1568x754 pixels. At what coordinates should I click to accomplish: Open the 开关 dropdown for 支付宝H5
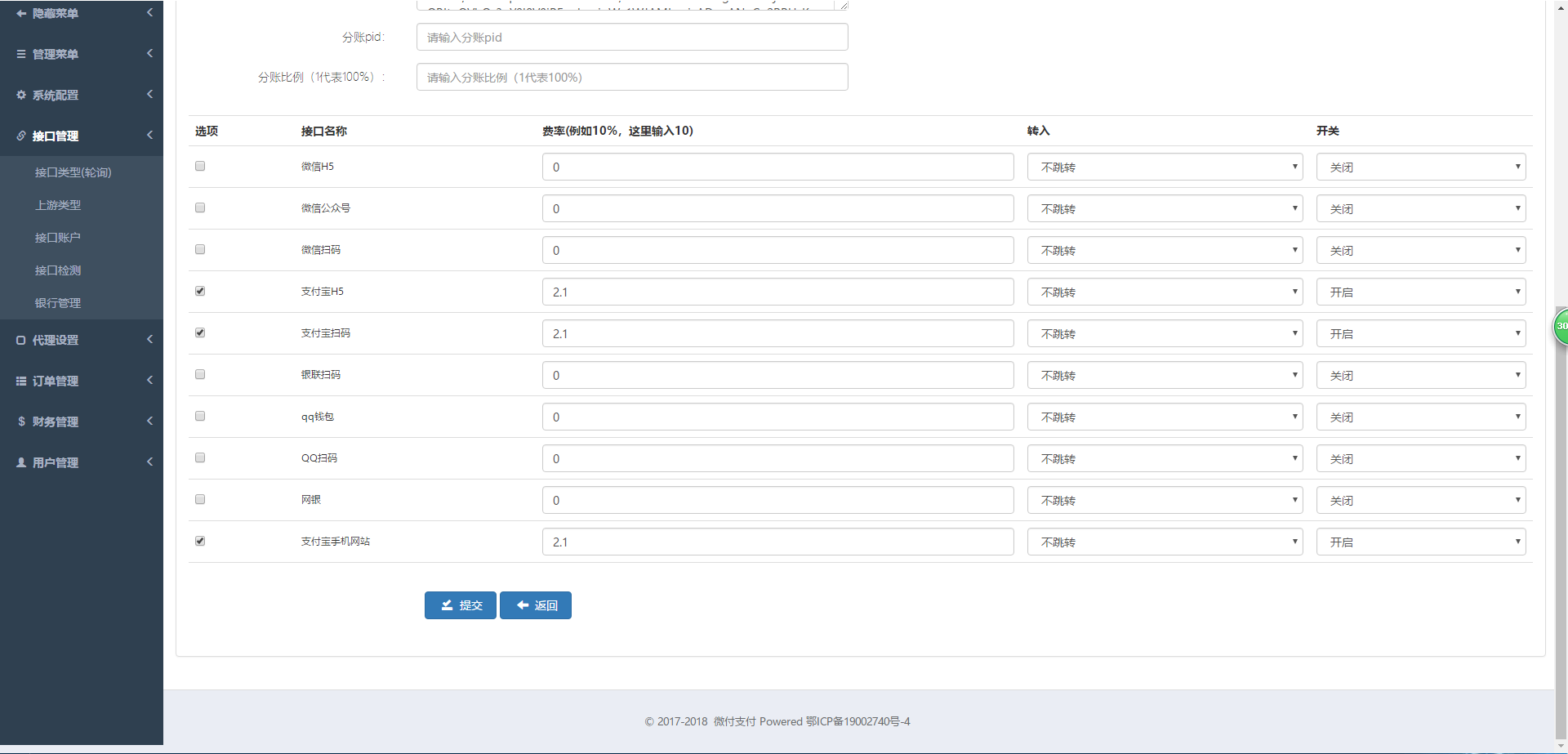[x=1421, y=292]
